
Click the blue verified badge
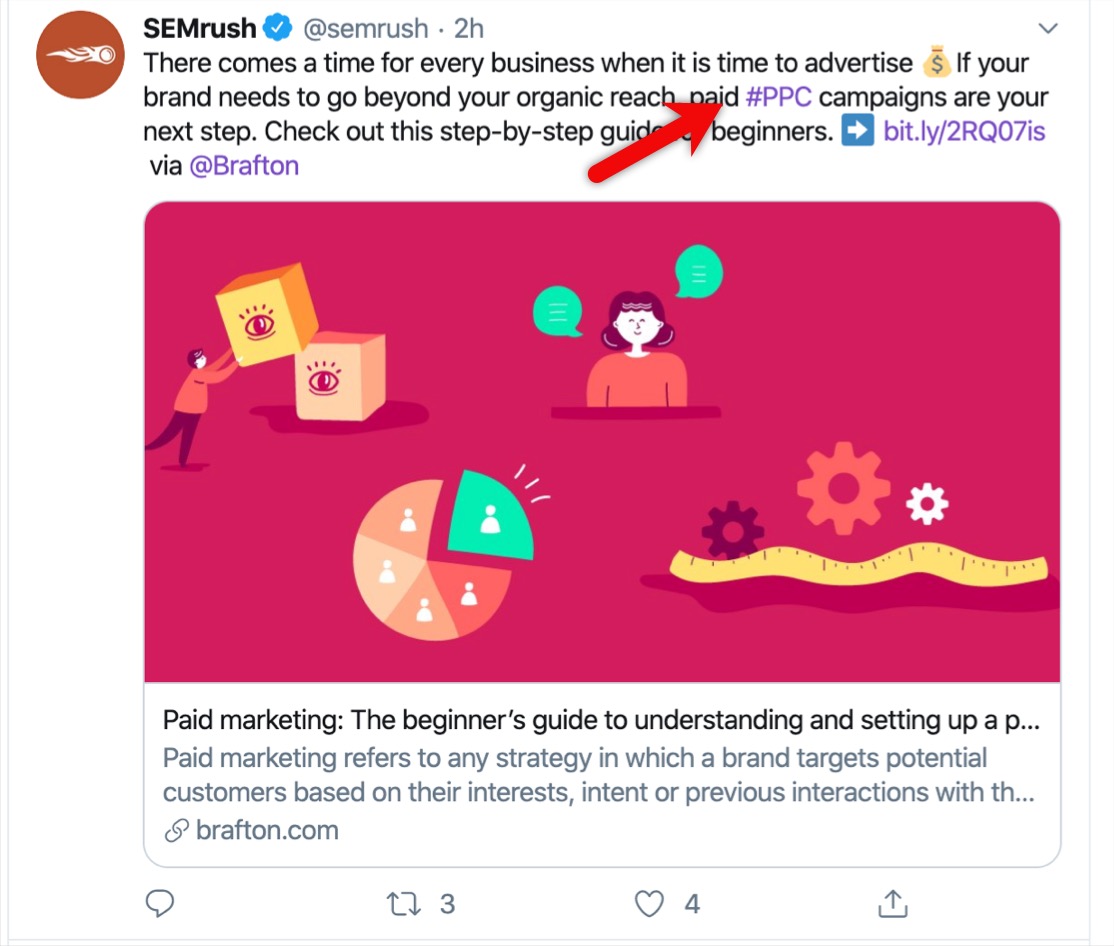coord(278,28)
